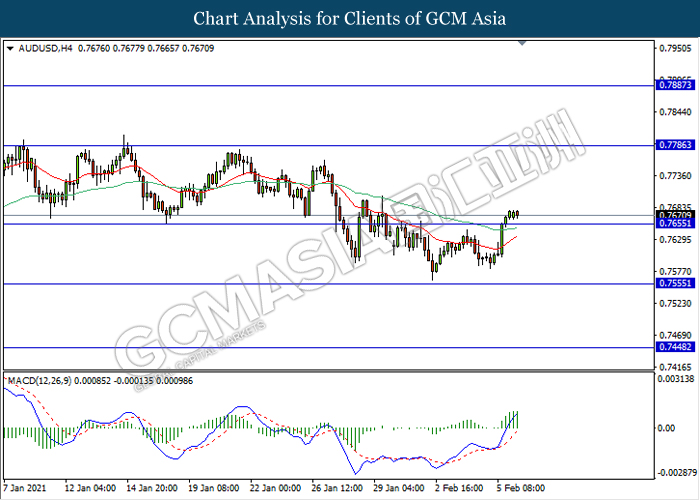Click the 0.79505 price scale value

tap(676, 47)
